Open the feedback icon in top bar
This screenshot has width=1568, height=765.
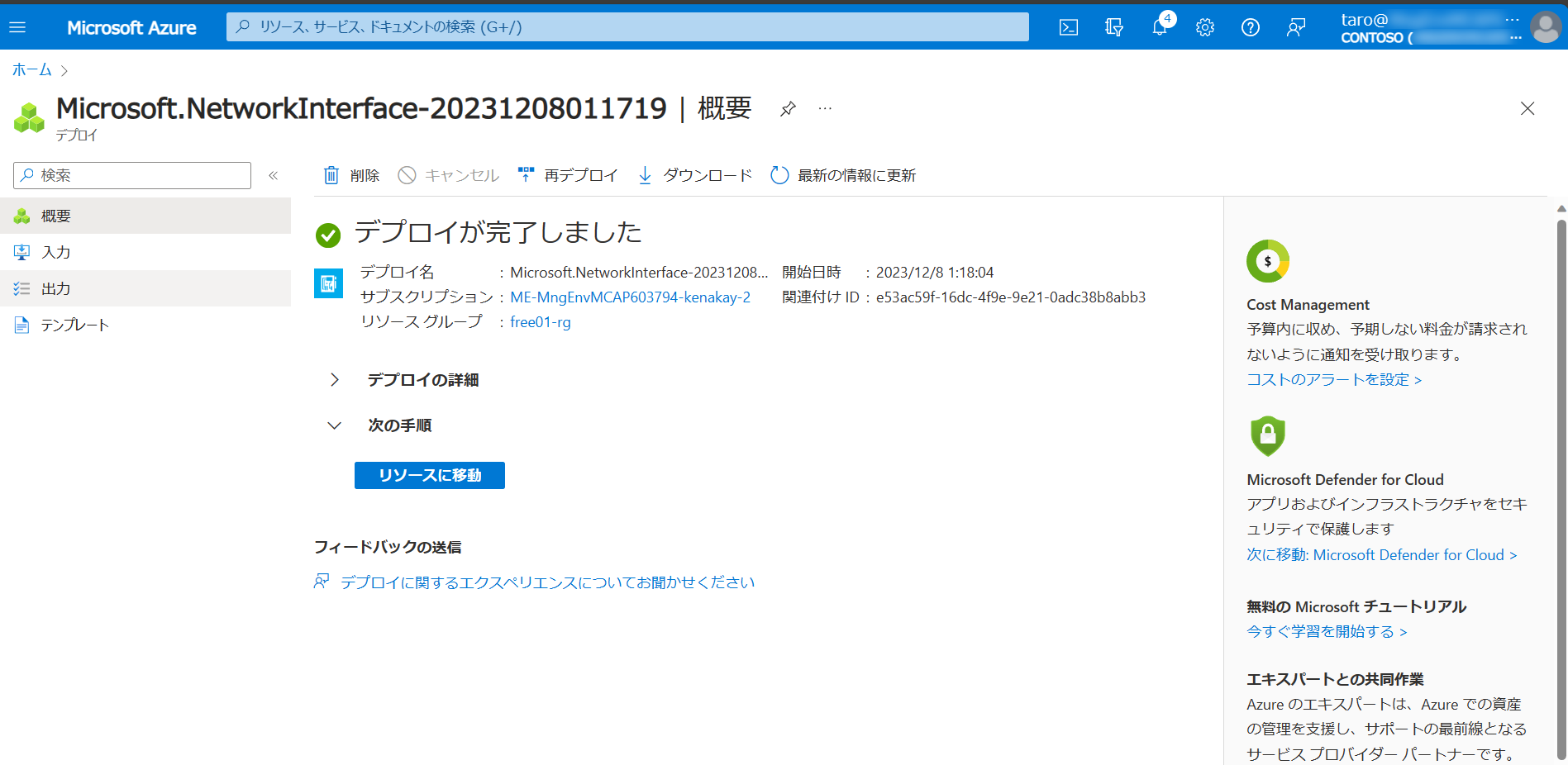[x=1296, y=27]
